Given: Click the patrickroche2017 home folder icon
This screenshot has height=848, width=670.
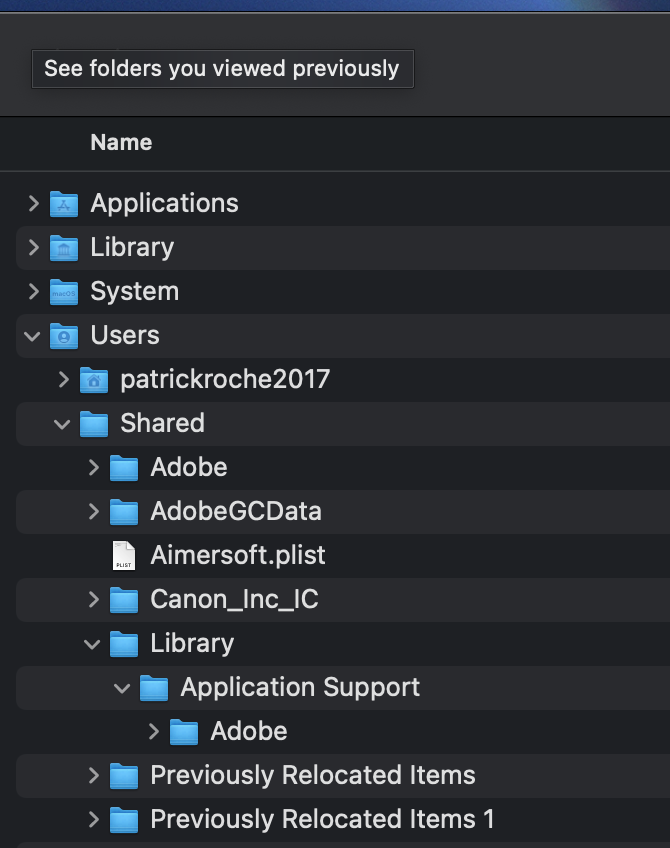Looking at the screenshot, I should (x=94, y=380).
